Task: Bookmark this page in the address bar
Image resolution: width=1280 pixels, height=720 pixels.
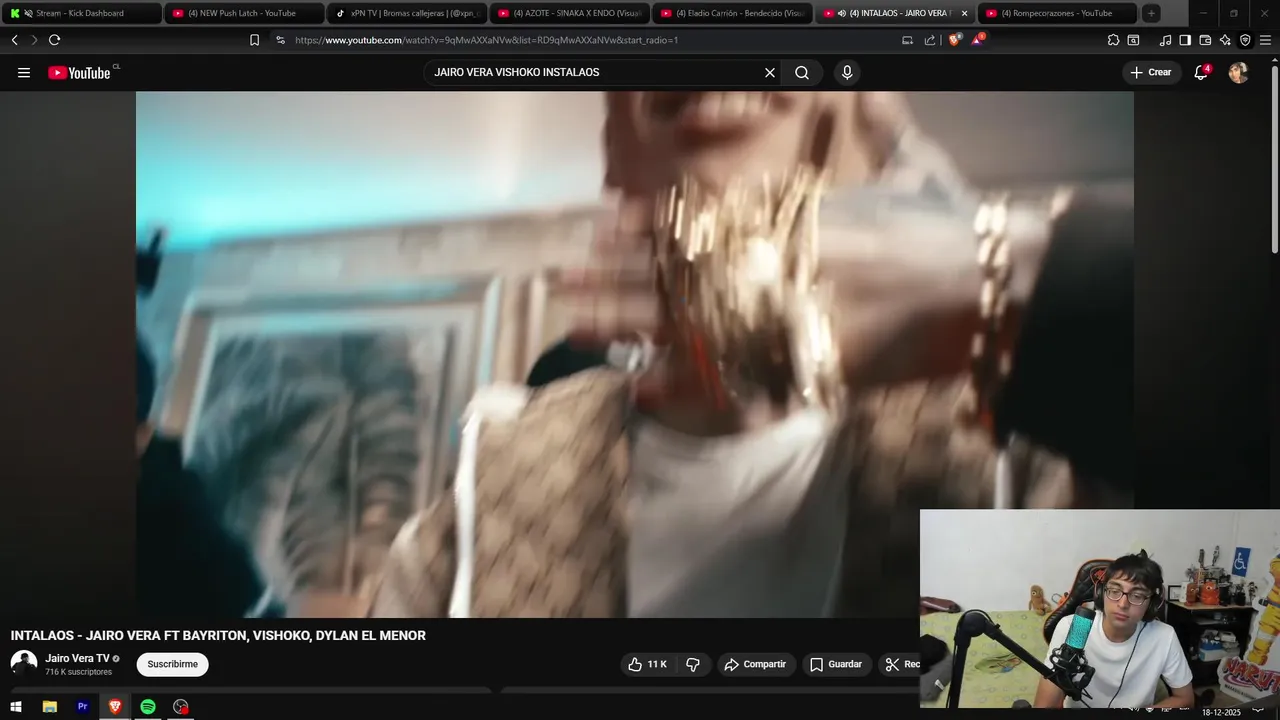Action: click(x=254, y=40)
